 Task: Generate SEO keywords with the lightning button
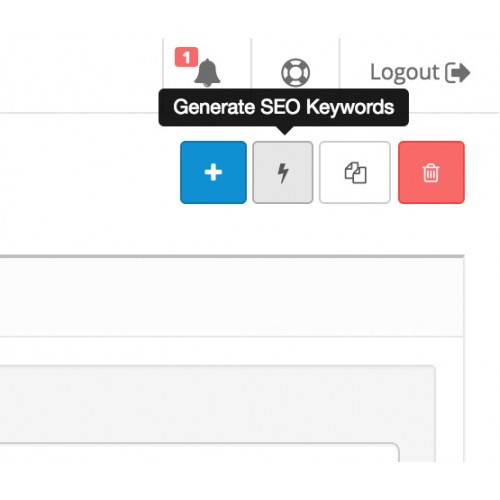point(283,172)
